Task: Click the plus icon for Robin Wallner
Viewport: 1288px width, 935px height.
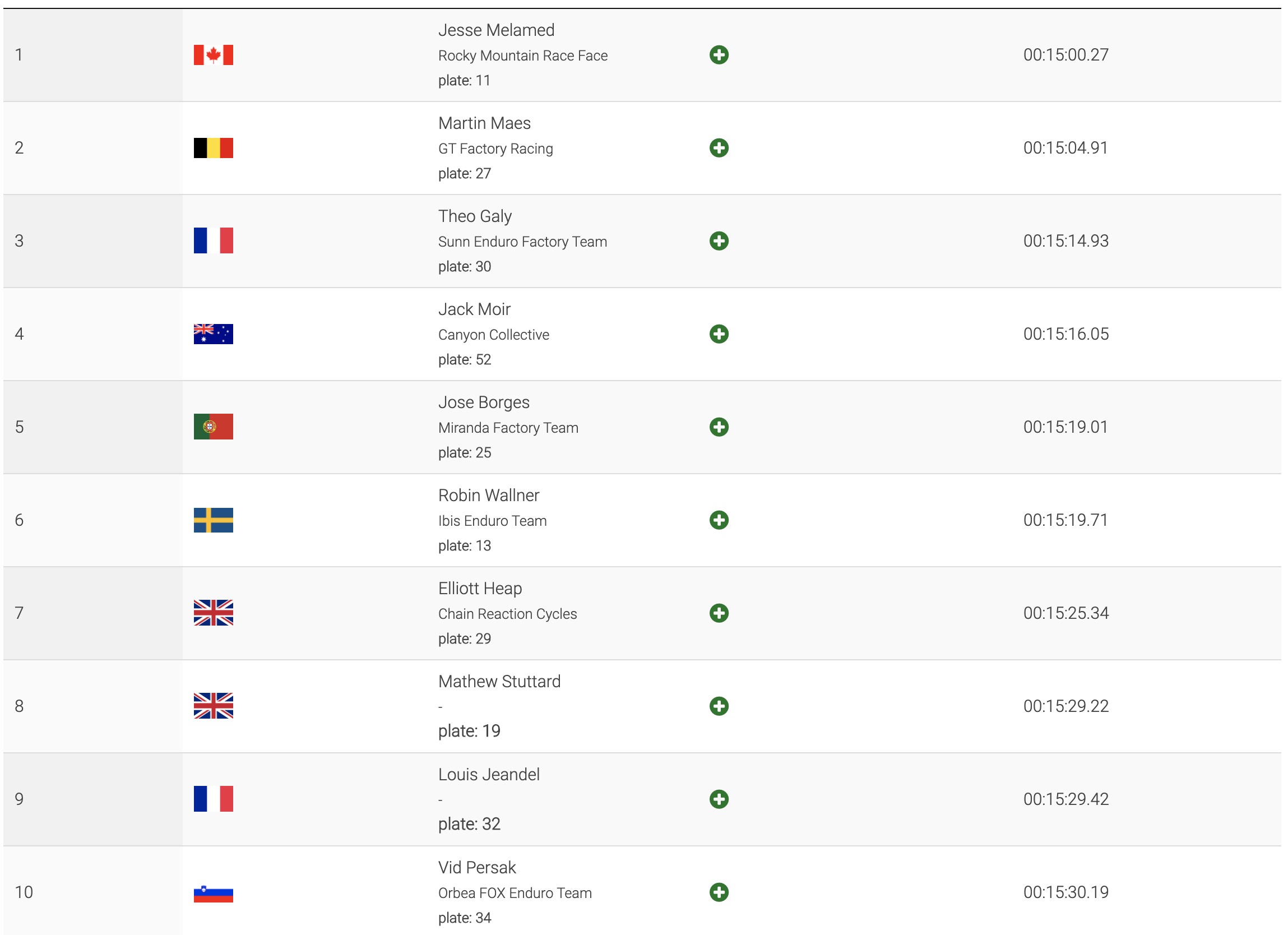Action: pyautogui.click(x=719, y=520)
